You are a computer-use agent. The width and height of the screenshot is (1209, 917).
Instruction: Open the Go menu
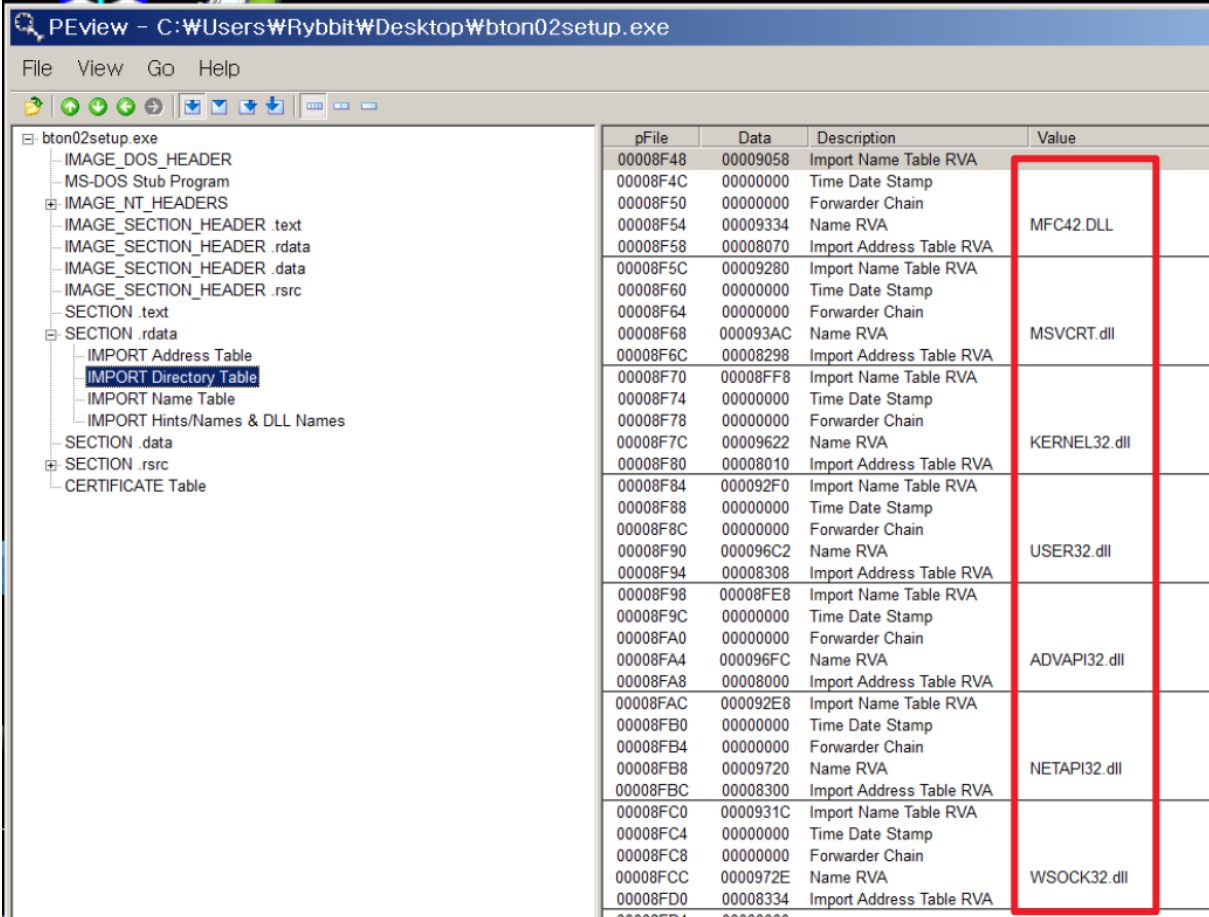pos(161,68)
